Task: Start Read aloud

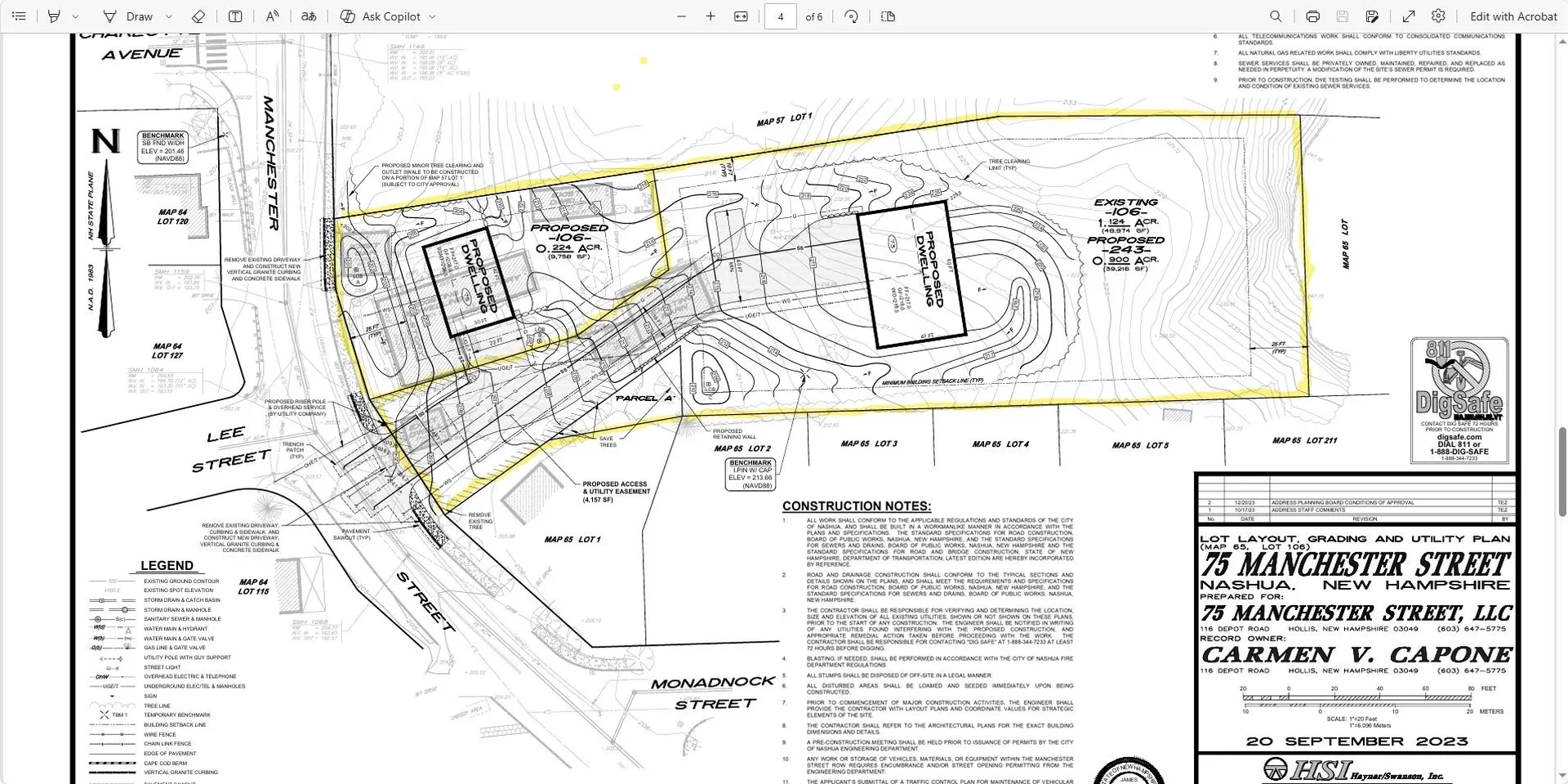Action: 272,16
